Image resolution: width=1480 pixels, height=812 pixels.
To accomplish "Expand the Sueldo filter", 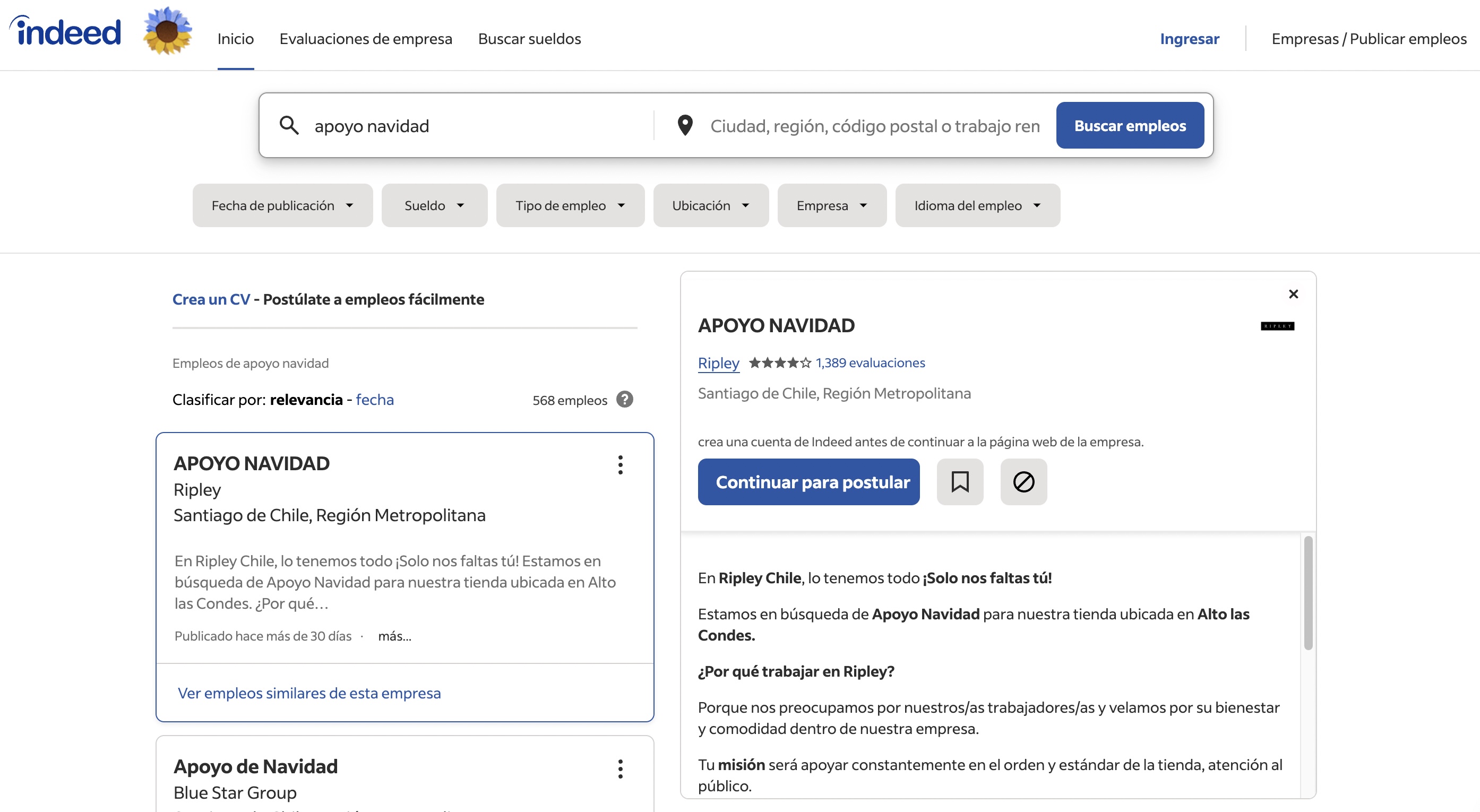I will tap(434, 205).
